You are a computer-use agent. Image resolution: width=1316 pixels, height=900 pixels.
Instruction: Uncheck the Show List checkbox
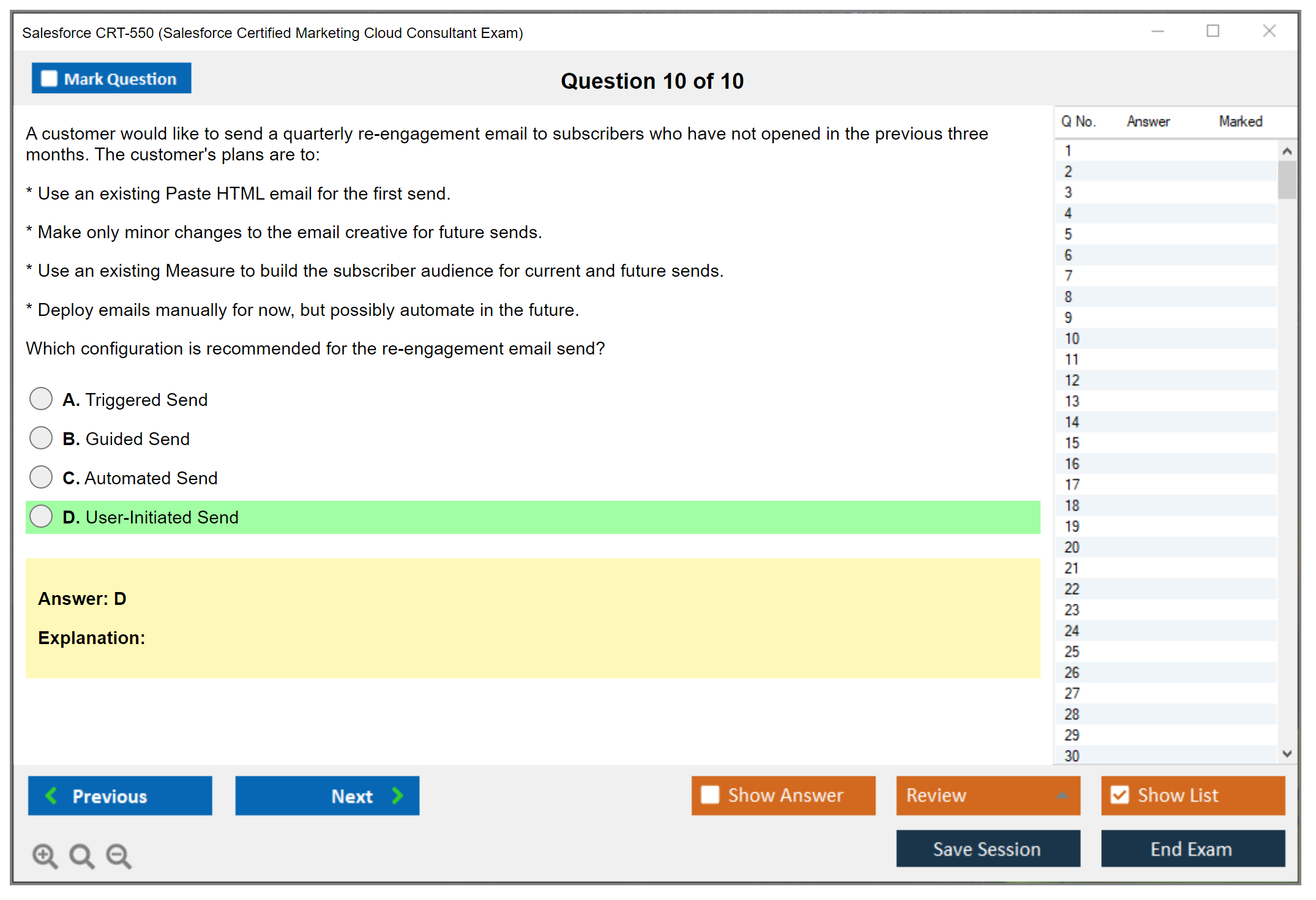pos(1120,795)
